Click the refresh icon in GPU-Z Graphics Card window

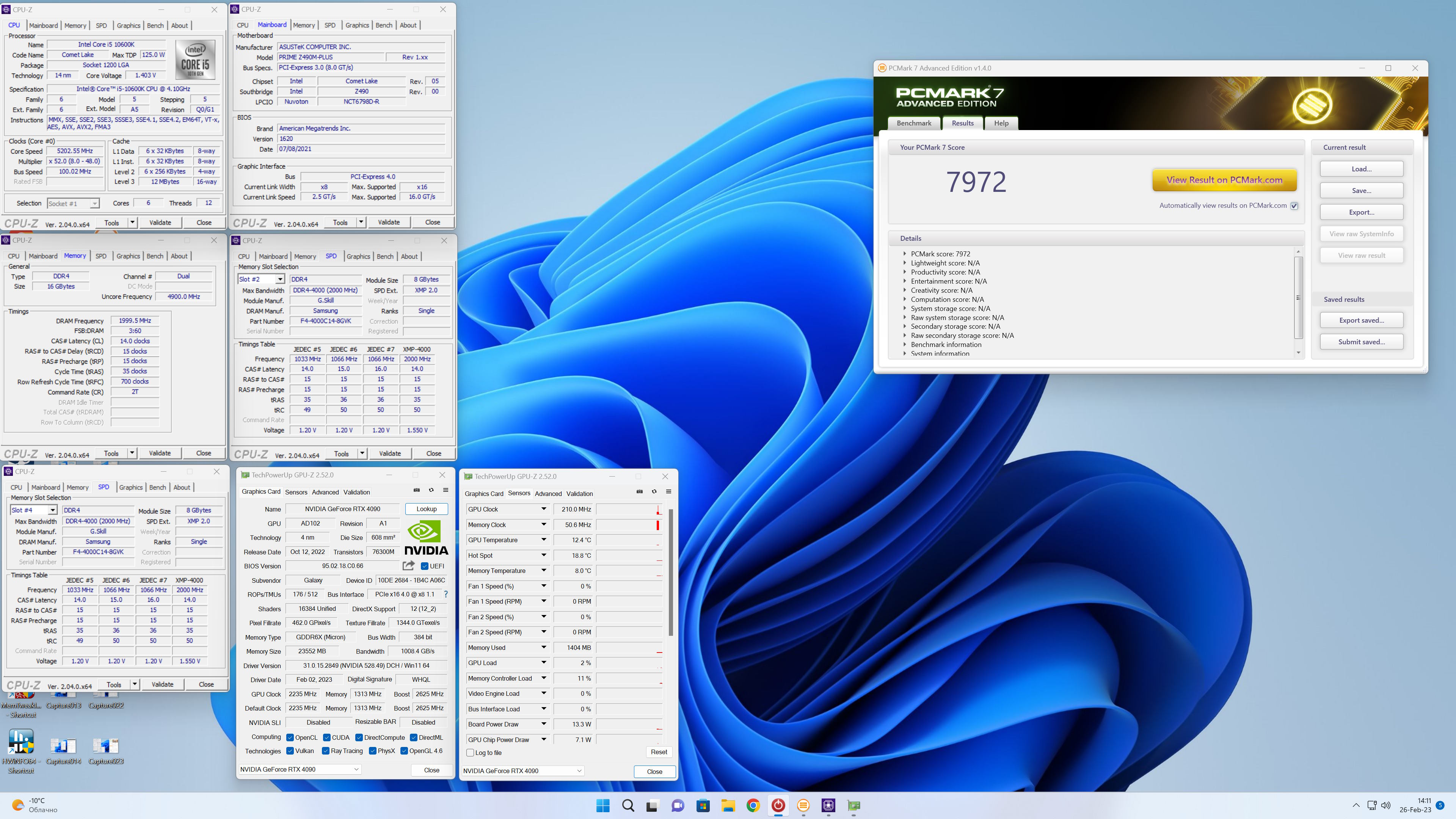[x=431, y=490]
